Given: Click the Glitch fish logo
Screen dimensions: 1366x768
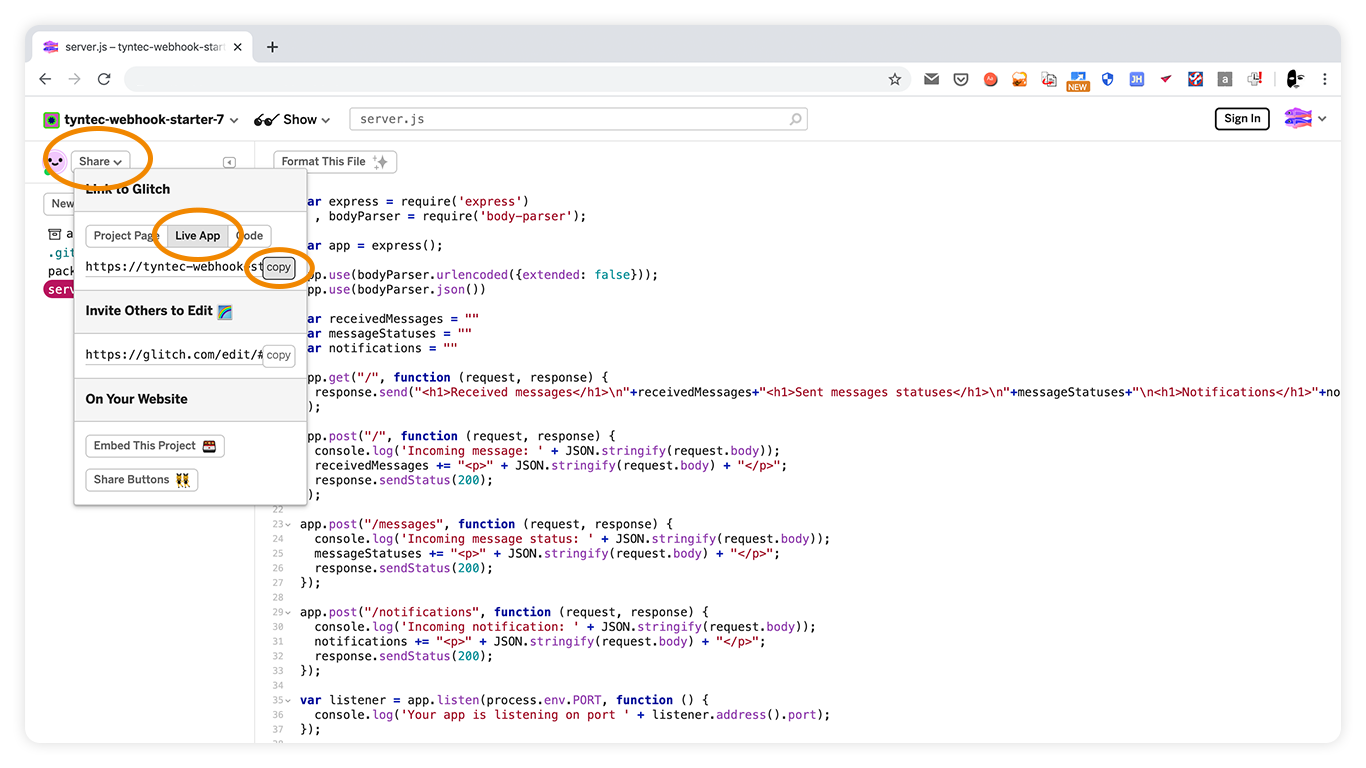Looking at the screenshot, I should tap(1298, 119).
